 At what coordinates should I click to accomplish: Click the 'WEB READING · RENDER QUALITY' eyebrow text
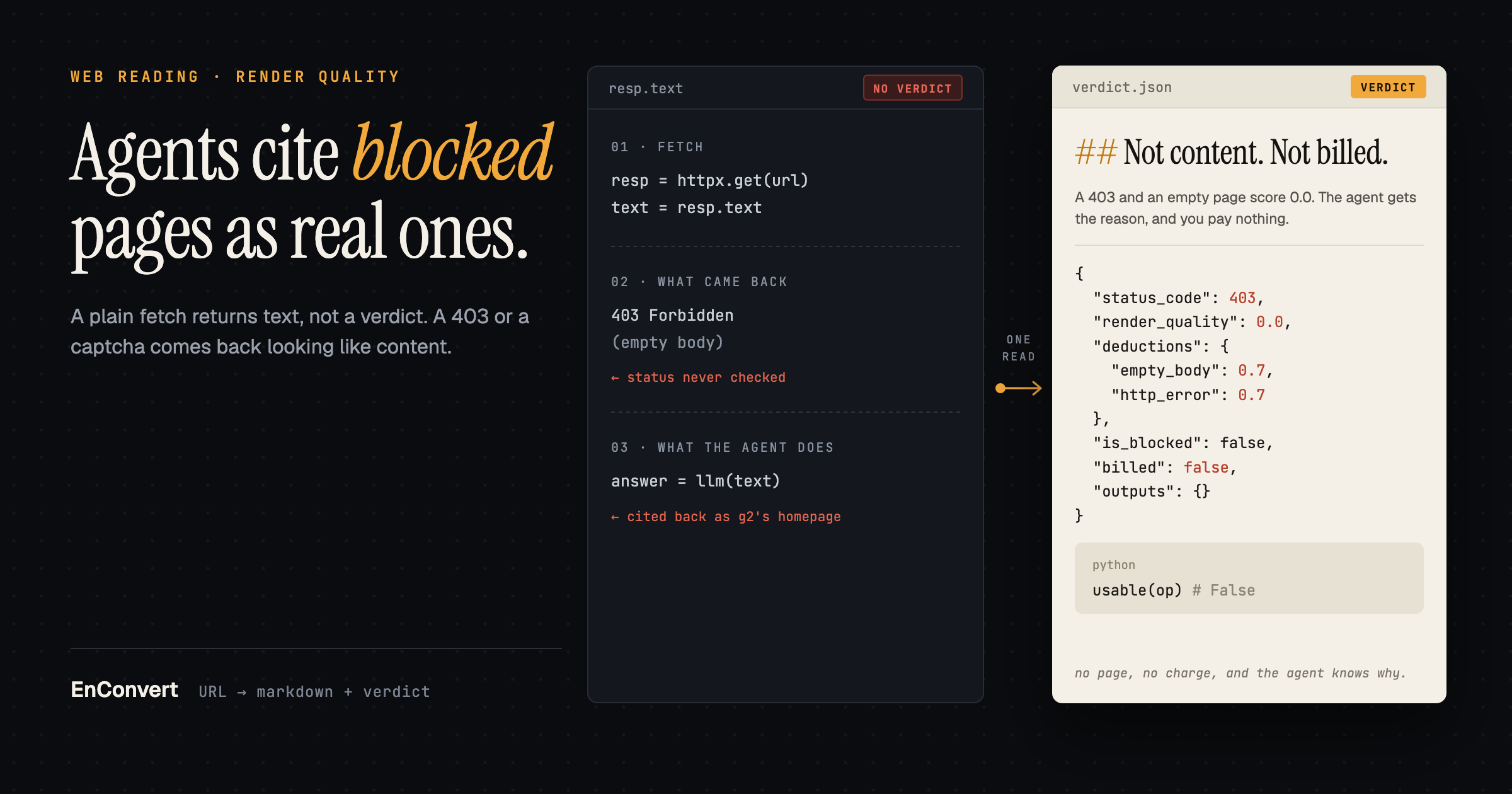tap(235, 77)
